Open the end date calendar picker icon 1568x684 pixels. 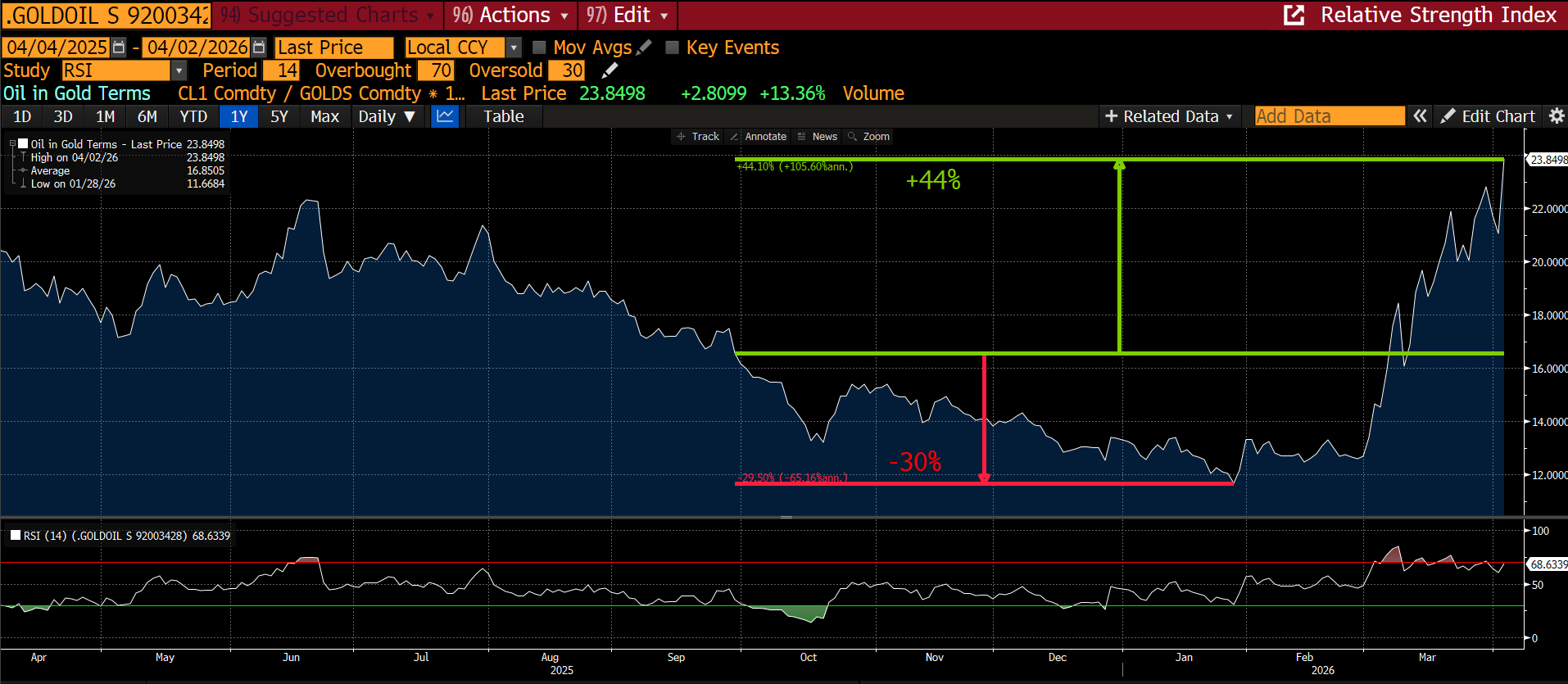click(x=259, y=48)
